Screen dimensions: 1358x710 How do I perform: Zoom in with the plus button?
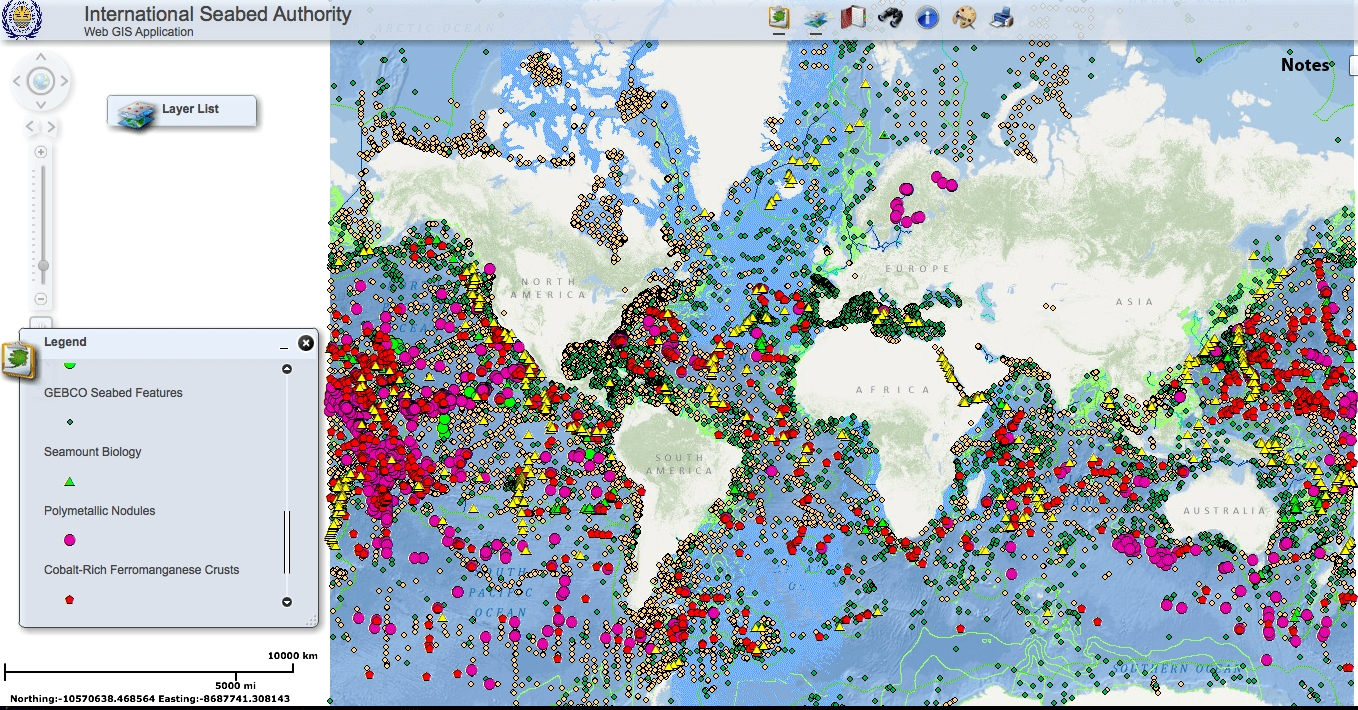click(41, 152)
